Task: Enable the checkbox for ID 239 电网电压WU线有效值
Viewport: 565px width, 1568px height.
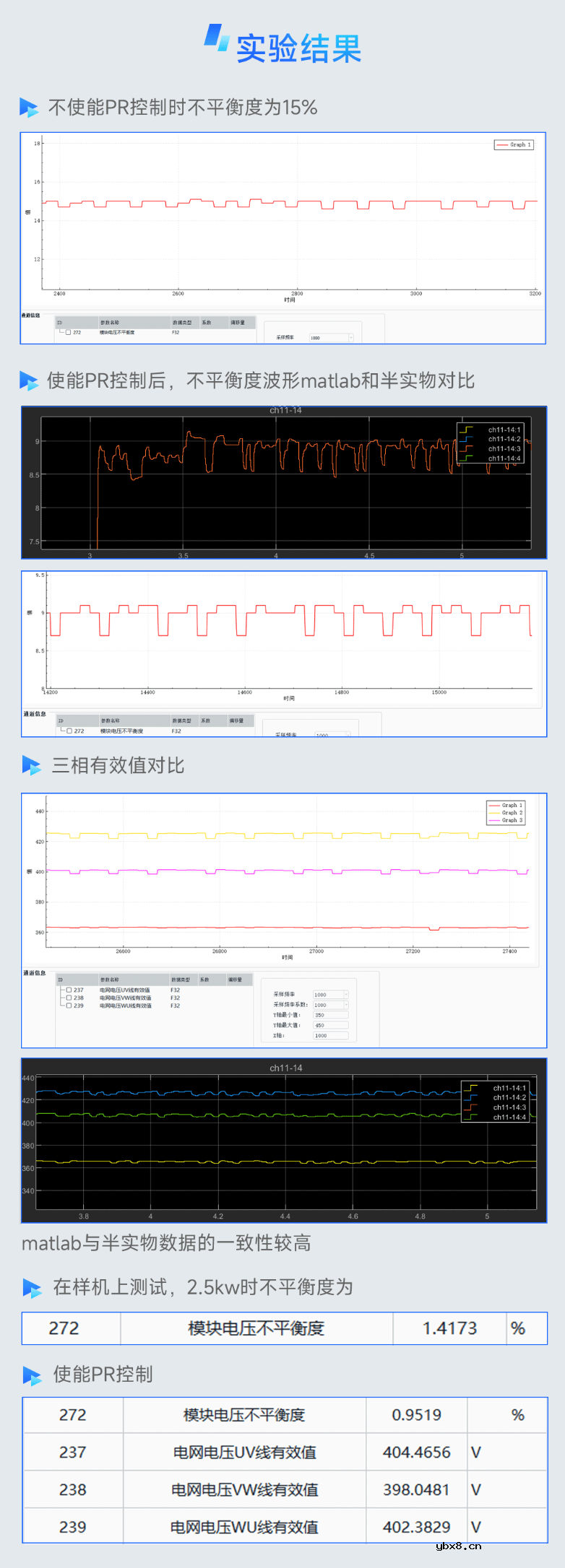Action: pos(69,1006)
